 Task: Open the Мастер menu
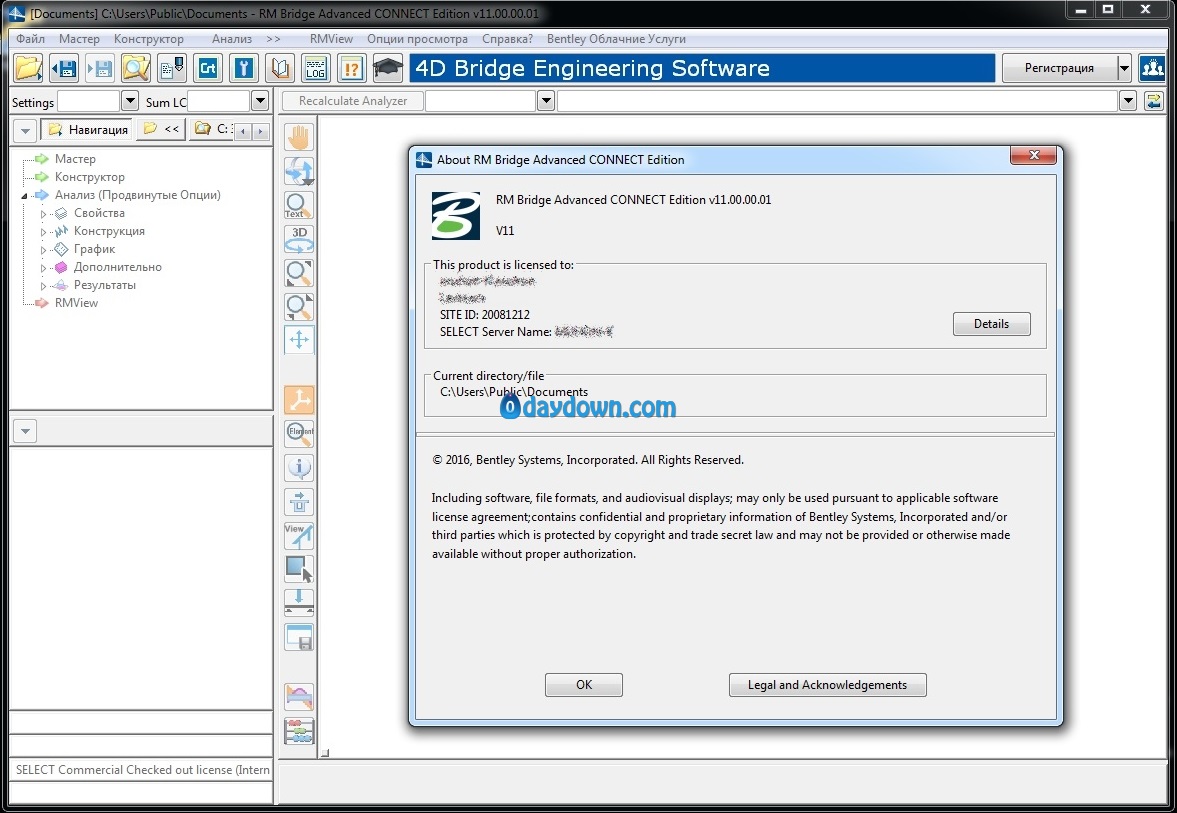click(80, 38)
